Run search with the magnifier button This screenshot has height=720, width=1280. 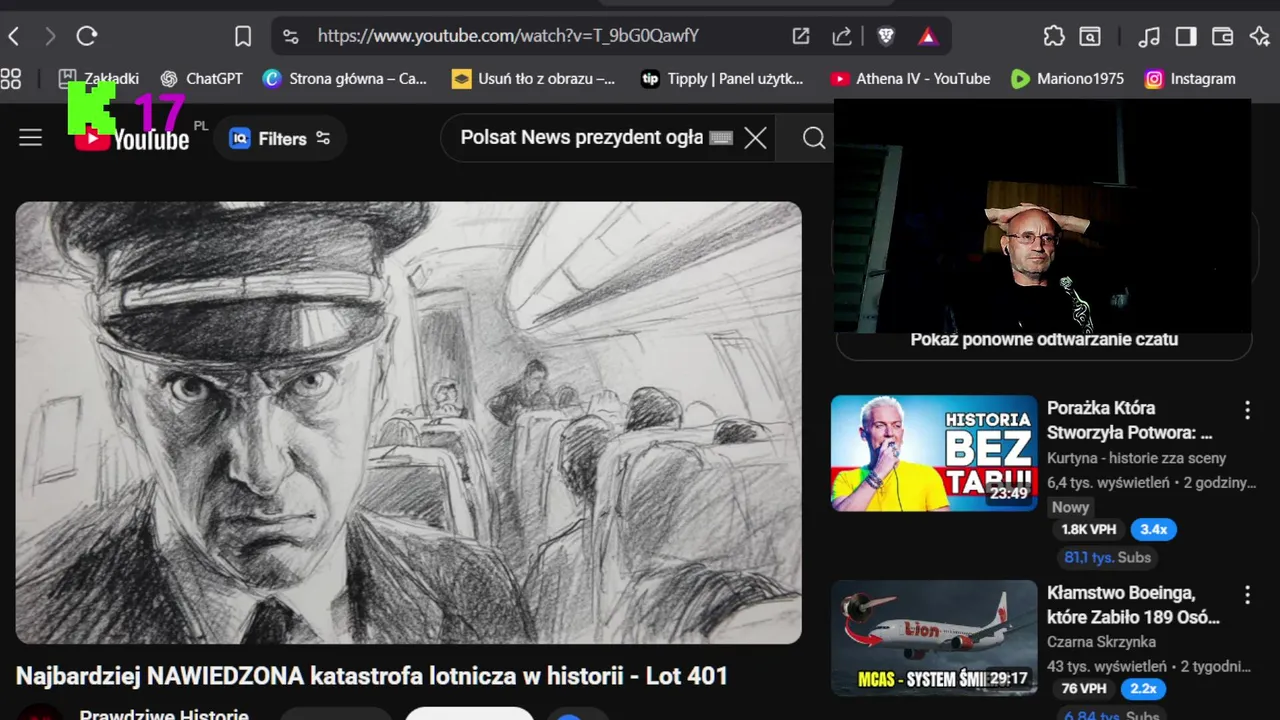pos(814,138)
